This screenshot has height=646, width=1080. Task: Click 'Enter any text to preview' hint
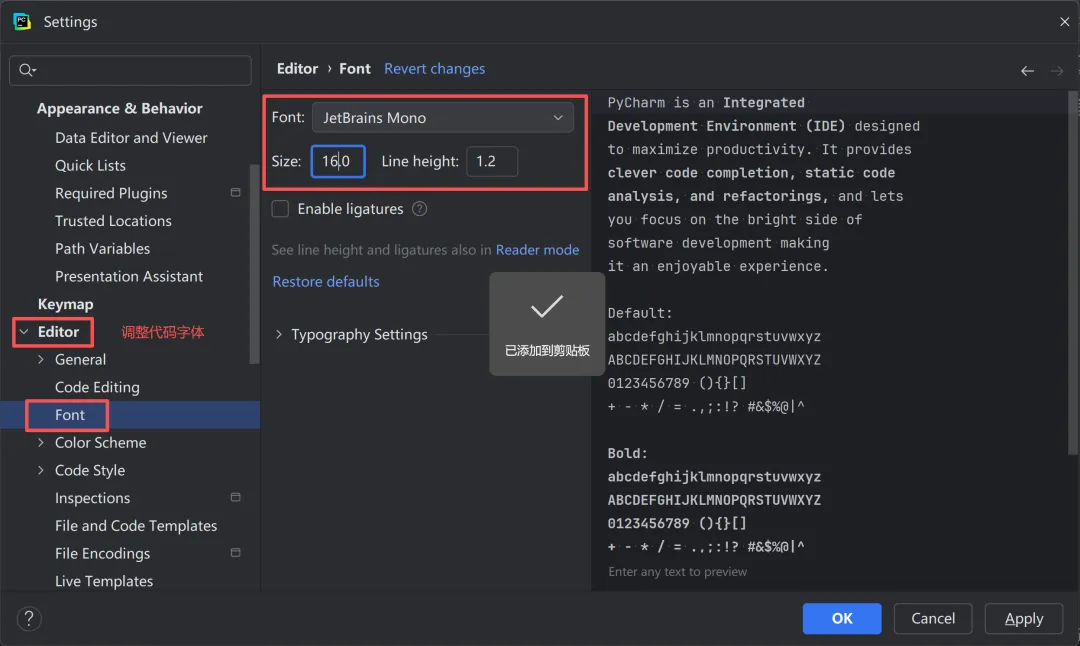(677, 572)
